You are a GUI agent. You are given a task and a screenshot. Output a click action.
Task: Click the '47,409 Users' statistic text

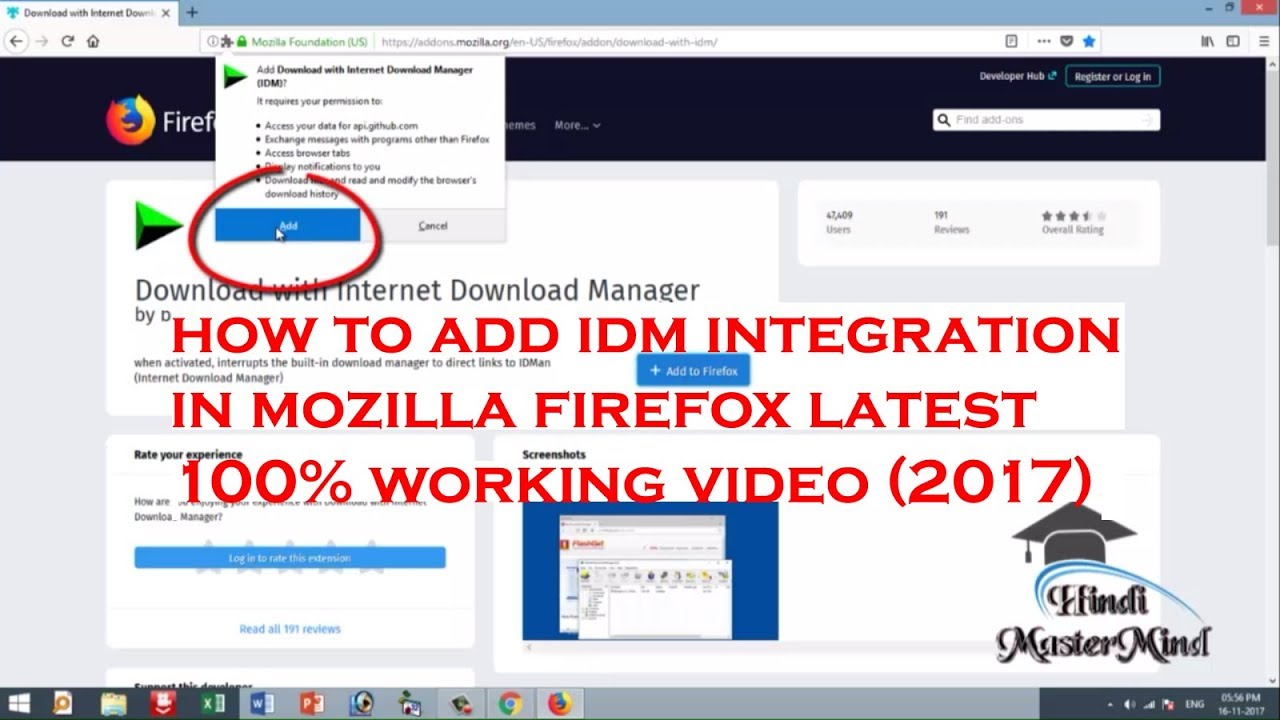tap(839, 222)
